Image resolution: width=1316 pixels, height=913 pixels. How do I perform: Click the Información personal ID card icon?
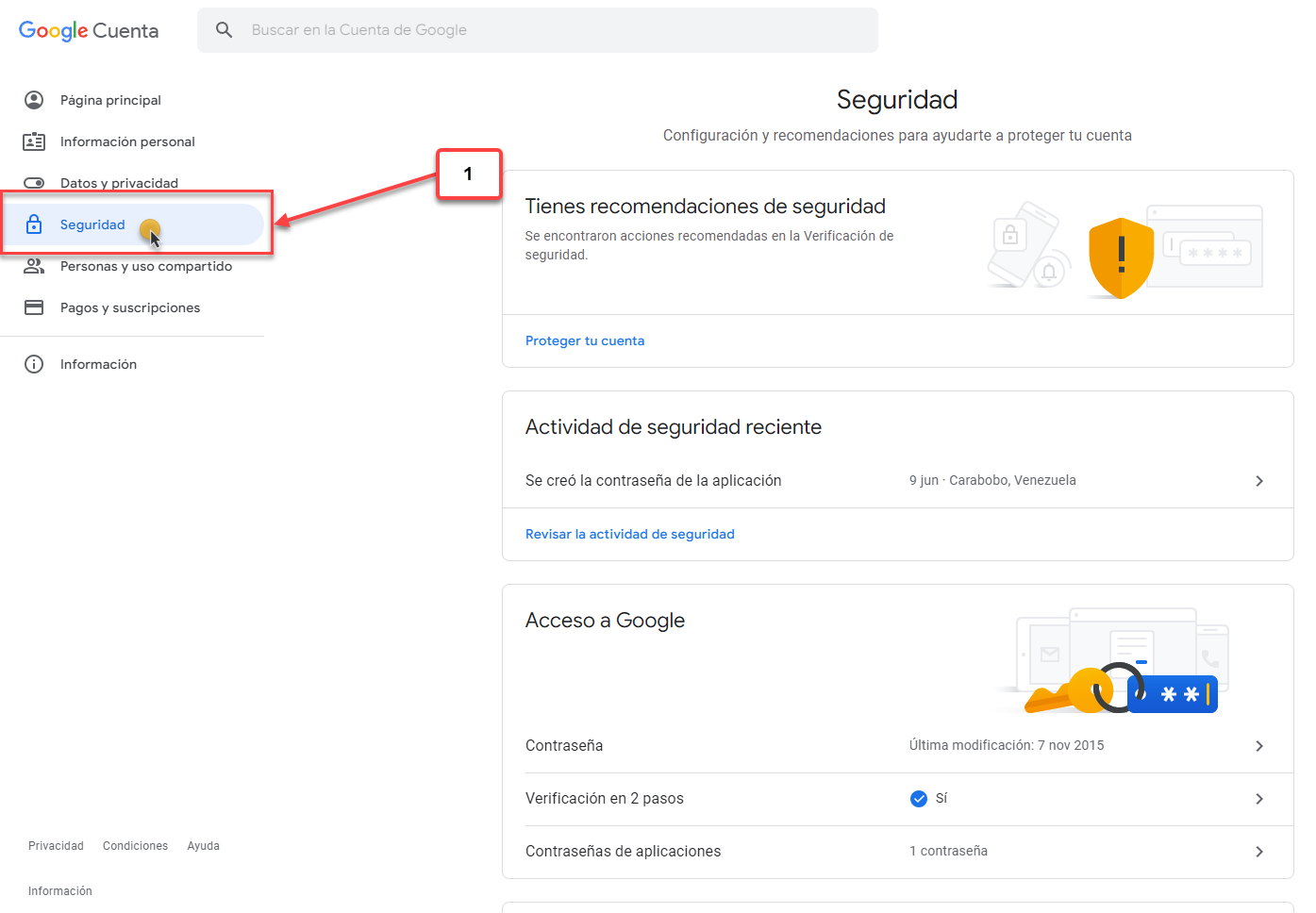click(x=34, y=141)
